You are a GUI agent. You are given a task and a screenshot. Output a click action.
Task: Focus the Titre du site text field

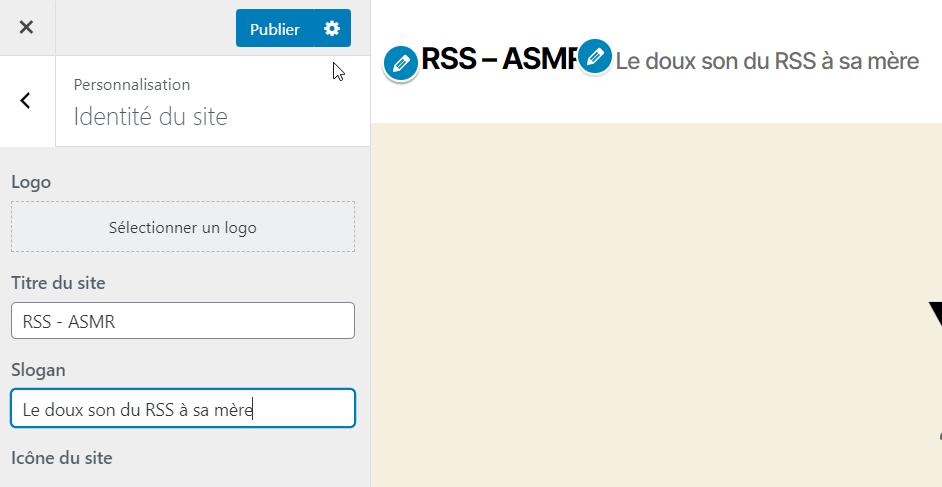(x=183, y=321)
